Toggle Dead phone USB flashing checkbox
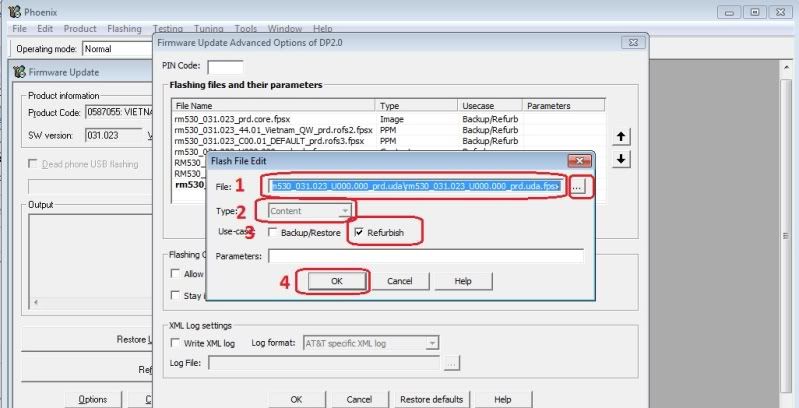The image size is (799, 408). pyautogui.click(x=33, y=164)
